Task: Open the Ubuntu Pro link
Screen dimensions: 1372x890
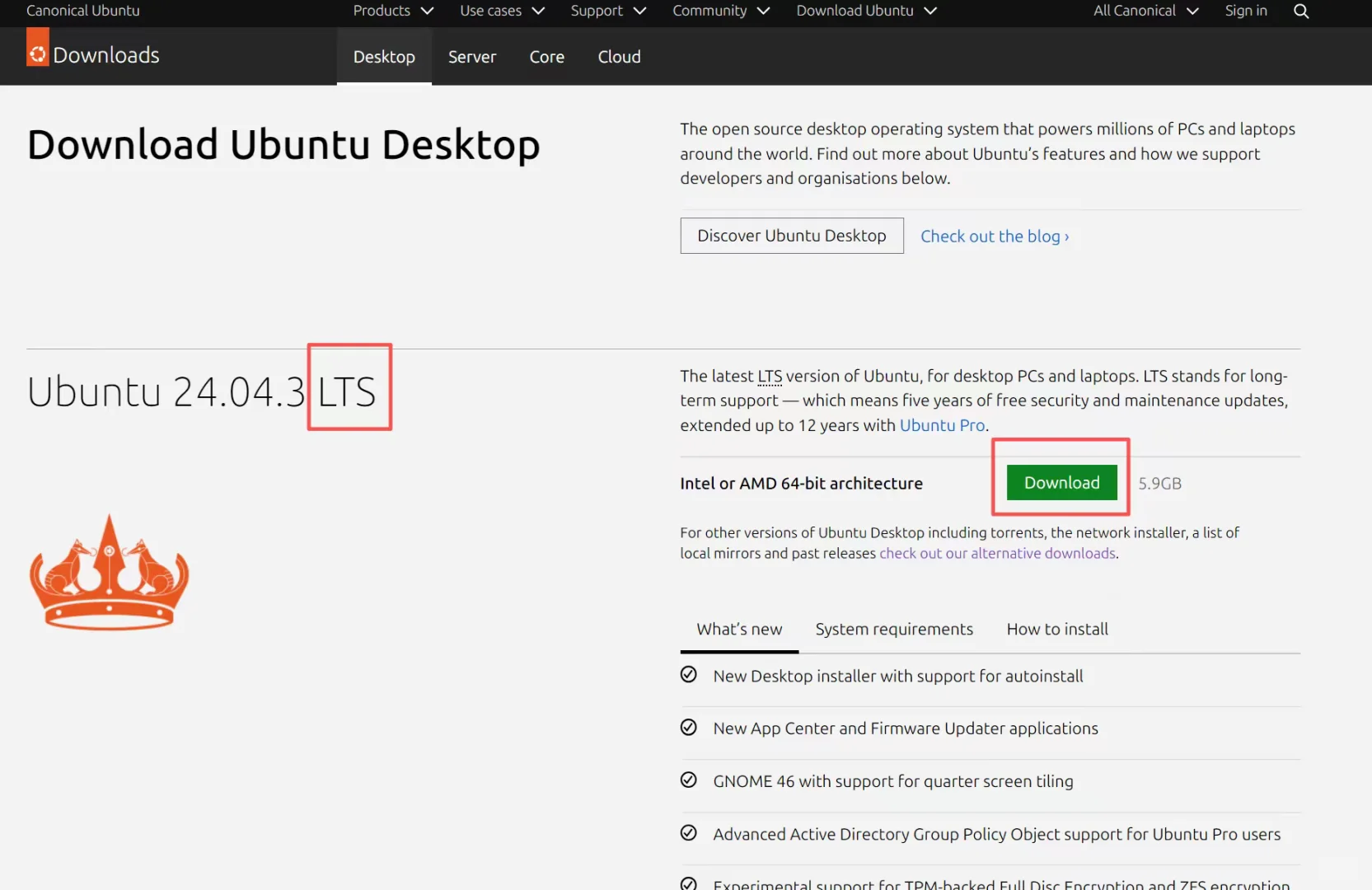Action: pyautogui.click(x=942, y=425)
